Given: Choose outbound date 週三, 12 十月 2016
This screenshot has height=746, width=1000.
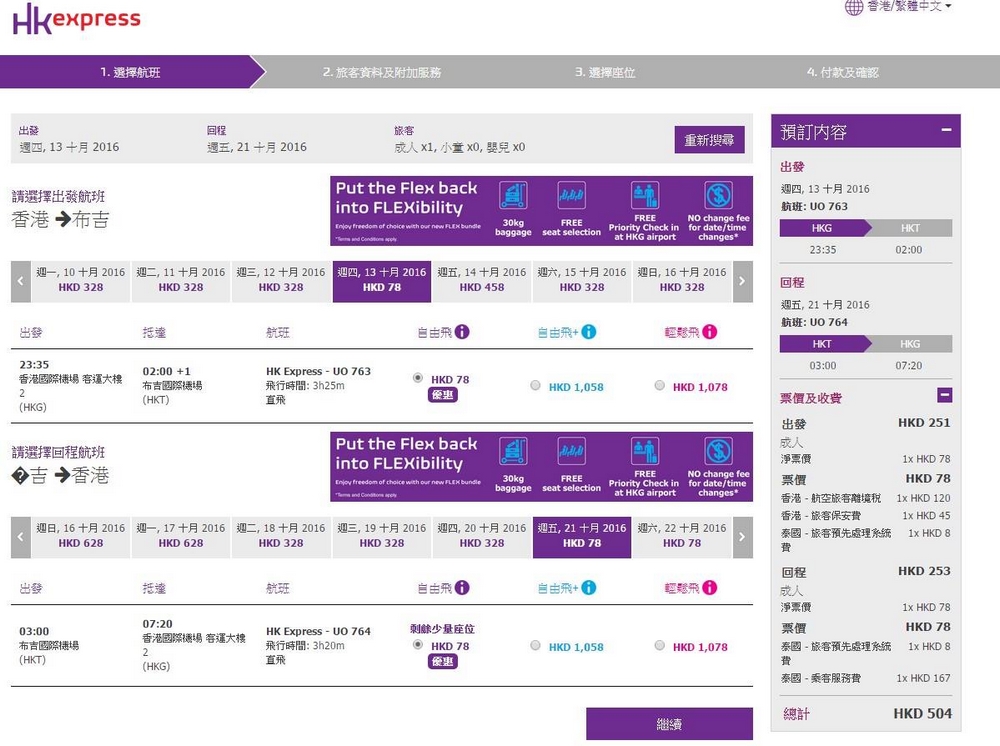Looking at the screenshot, I should (x=281, y=281).
